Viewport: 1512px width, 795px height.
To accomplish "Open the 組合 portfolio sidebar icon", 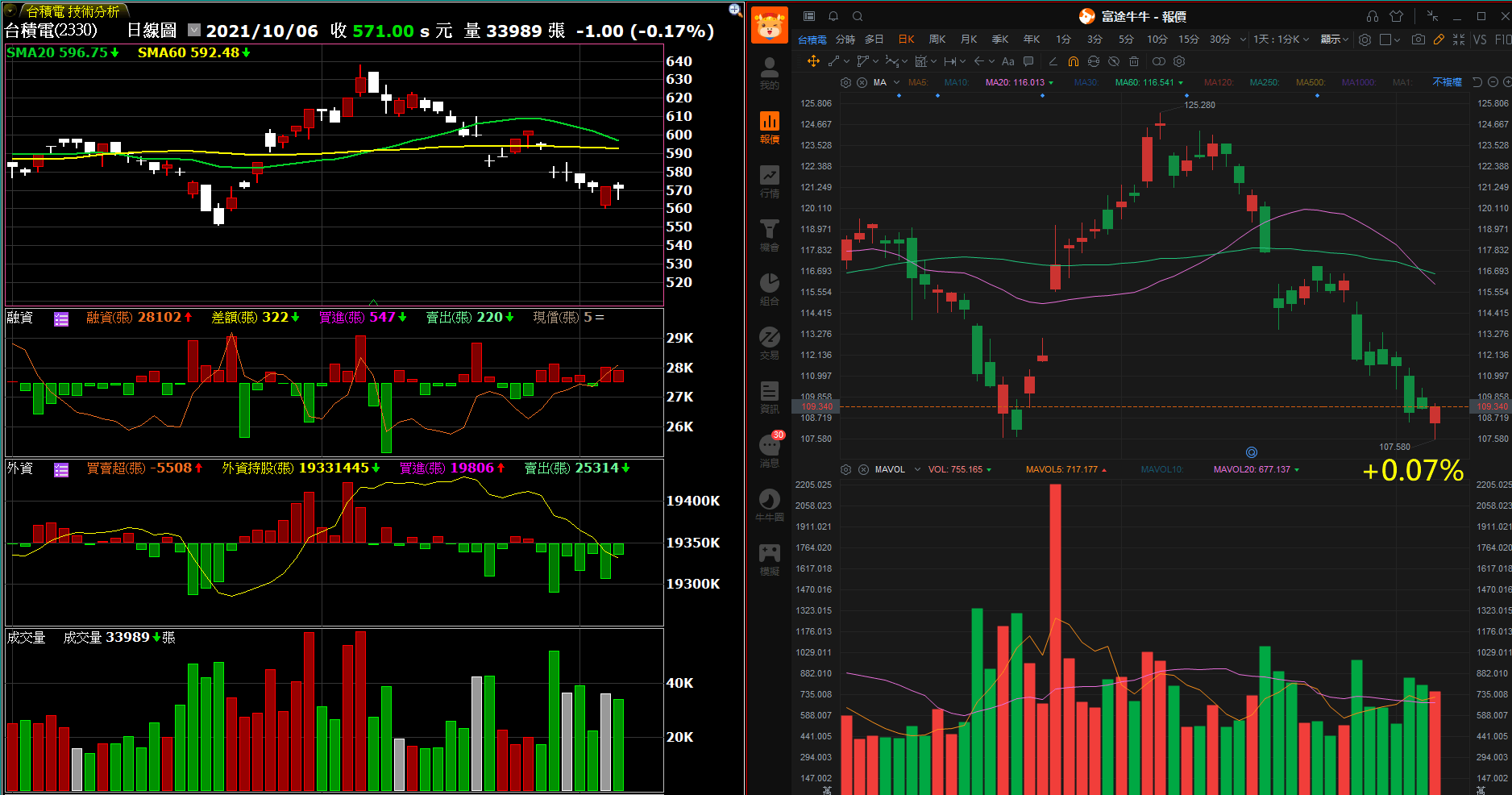I will pos(770,289).
